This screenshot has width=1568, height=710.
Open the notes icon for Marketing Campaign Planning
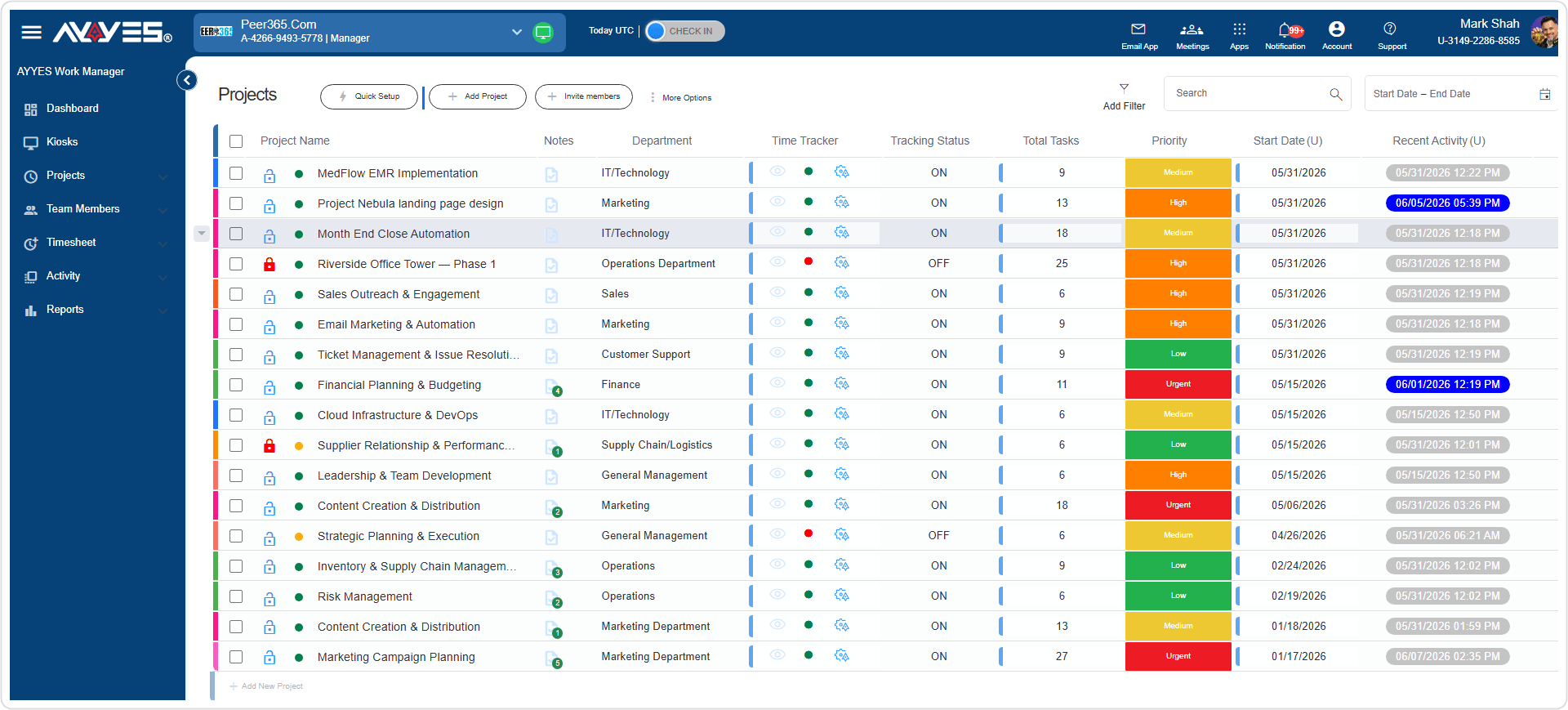(552, 659)
